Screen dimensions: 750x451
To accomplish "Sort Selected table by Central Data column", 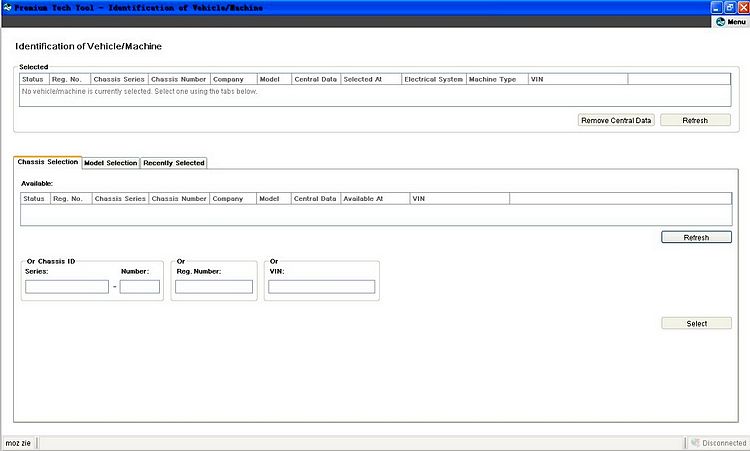I will [x=316, y=79].
